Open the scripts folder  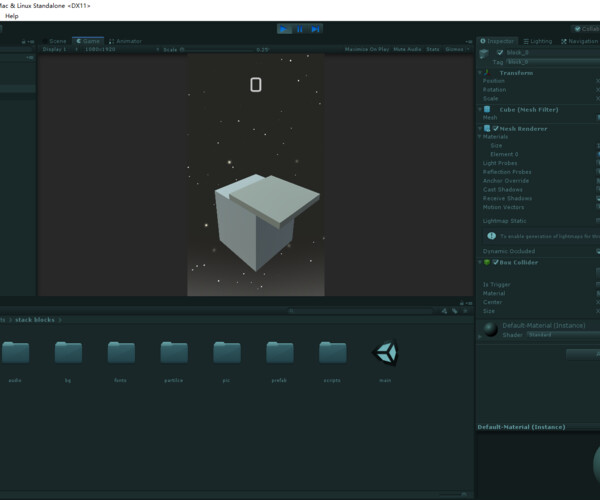(333, 352)
